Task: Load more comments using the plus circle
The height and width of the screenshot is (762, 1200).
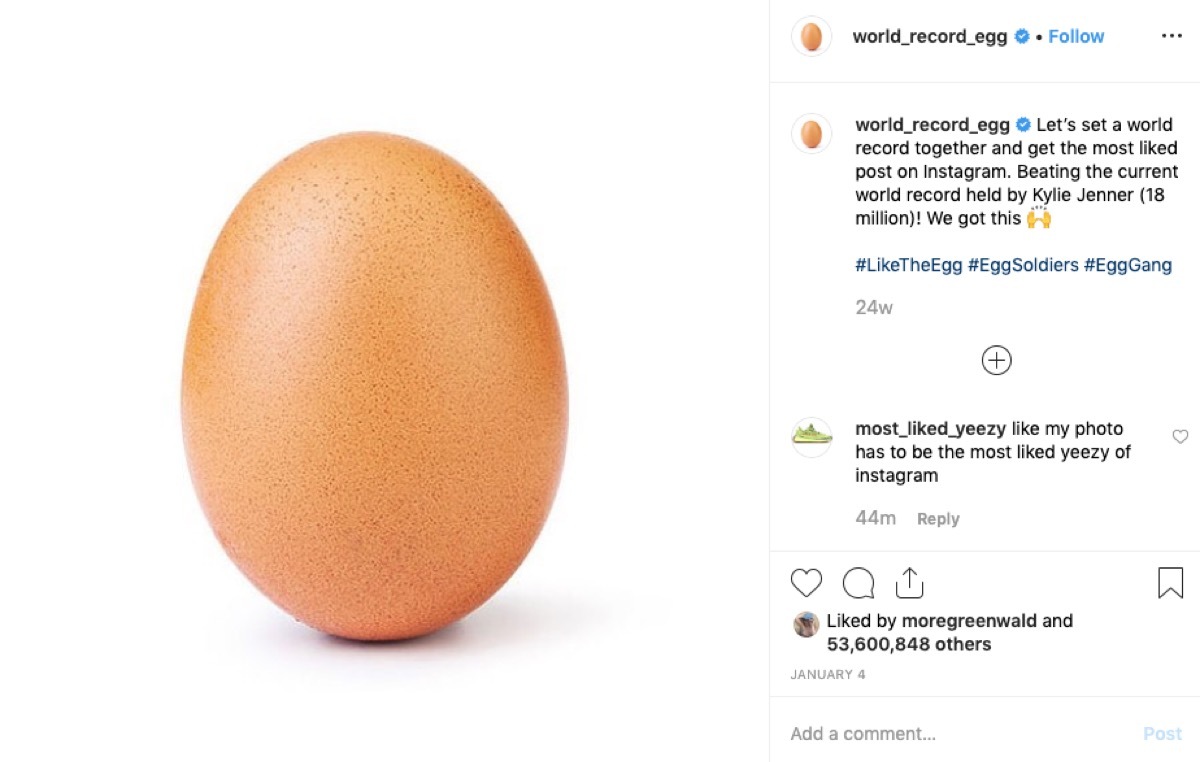Action: point(996,360)
